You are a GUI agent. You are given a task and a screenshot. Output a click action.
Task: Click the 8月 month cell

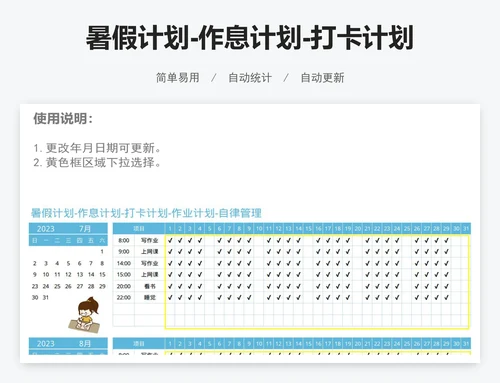[x=85, y=344]
